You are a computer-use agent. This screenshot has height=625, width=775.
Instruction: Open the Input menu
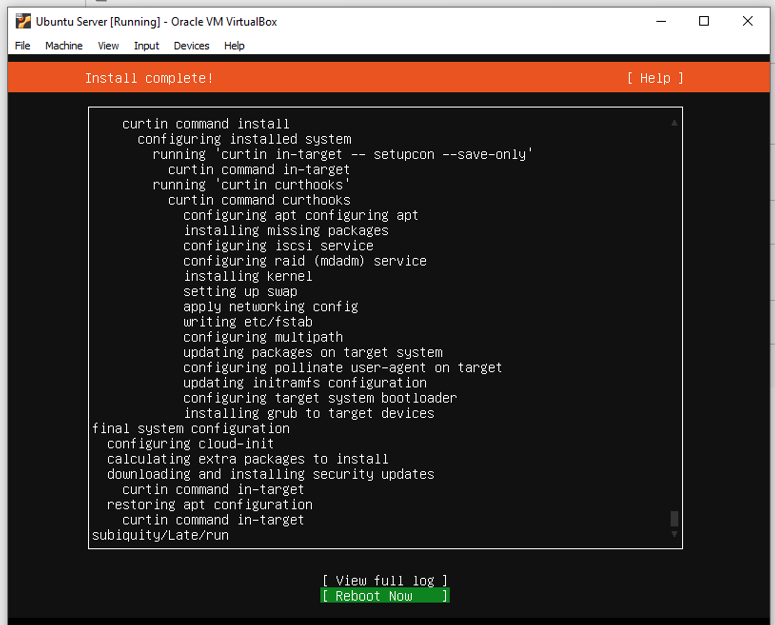146,46
